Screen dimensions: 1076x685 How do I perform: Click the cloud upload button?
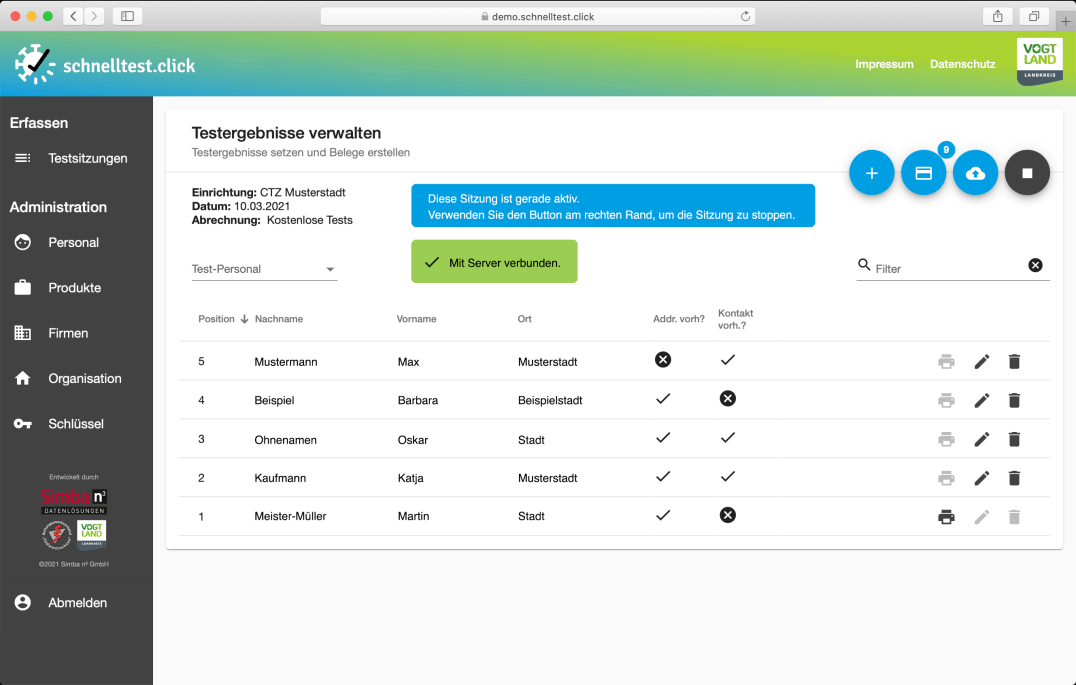975,173
